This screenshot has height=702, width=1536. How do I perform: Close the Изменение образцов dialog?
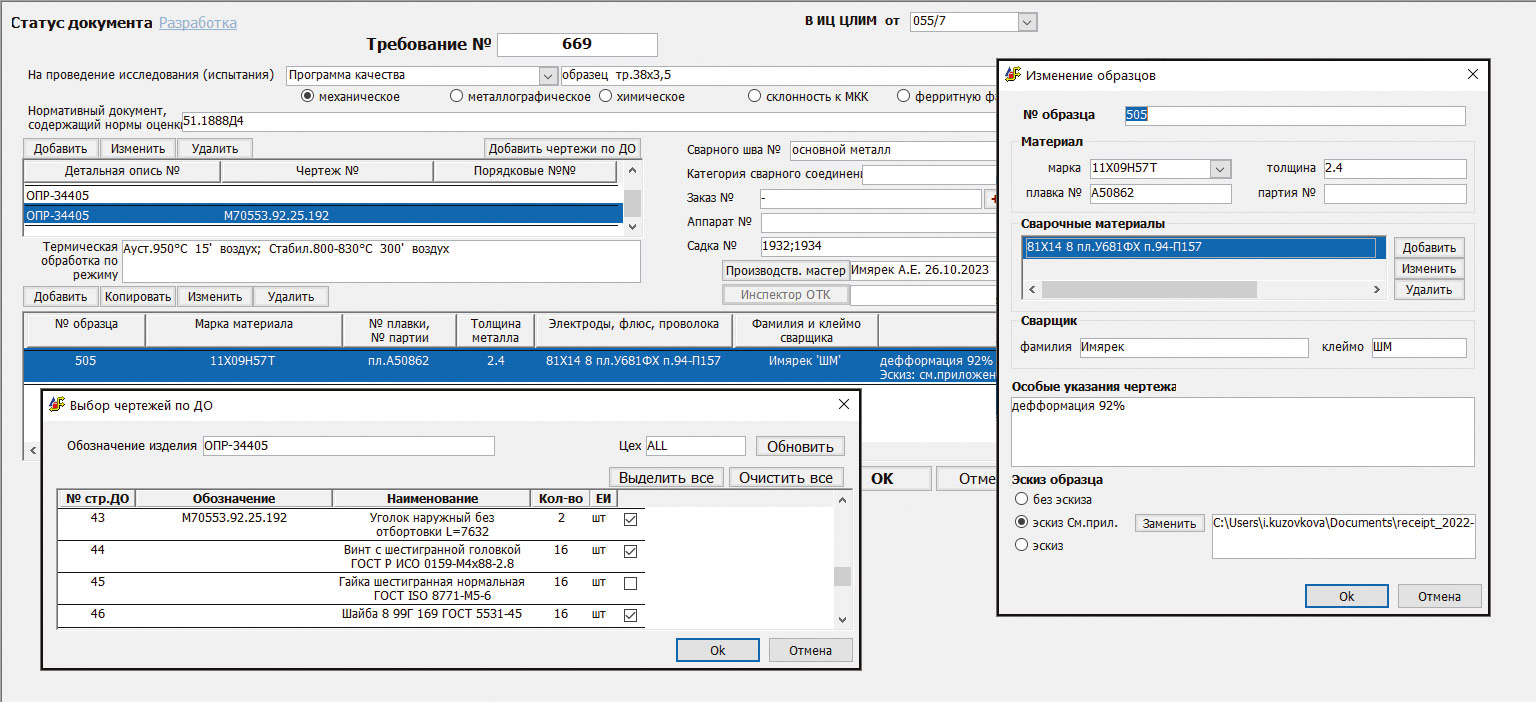[x=1472, y=75]
